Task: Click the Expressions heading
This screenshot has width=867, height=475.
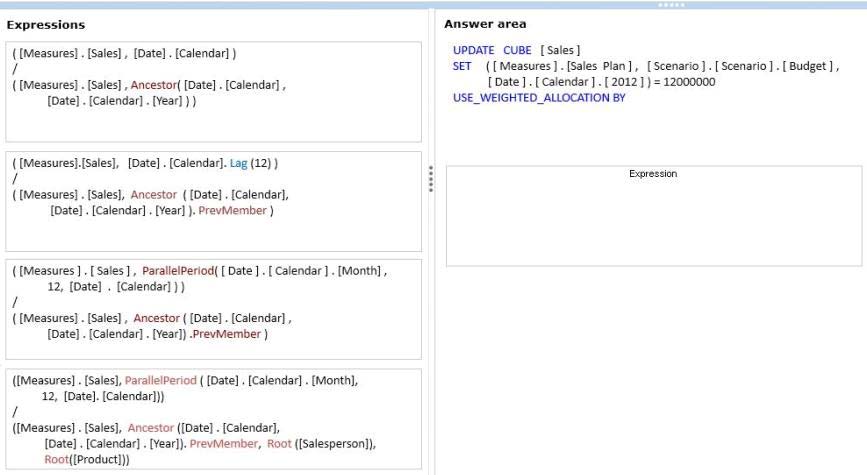Action: click(46, 25)
